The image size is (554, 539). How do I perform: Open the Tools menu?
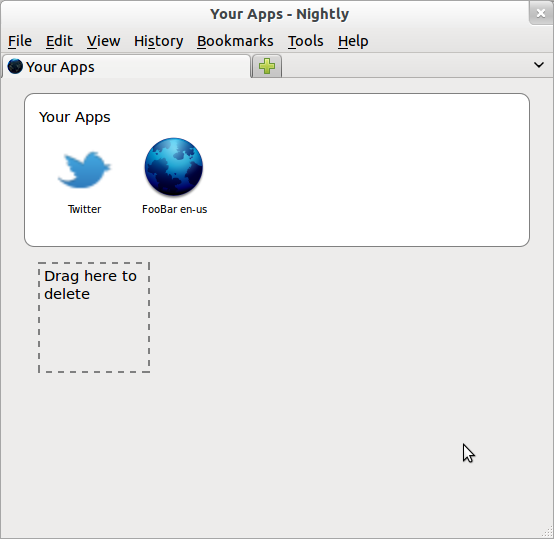tap(306, 41)
